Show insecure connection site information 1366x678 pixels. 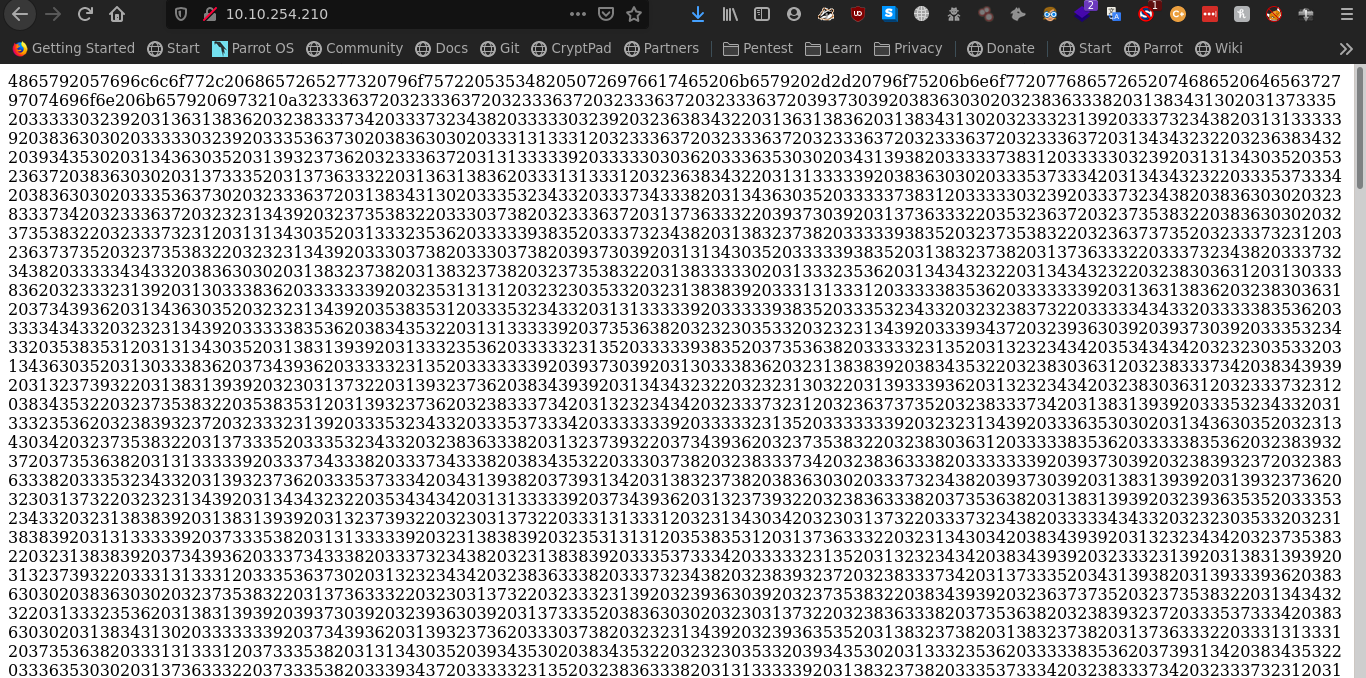point(209,14)
